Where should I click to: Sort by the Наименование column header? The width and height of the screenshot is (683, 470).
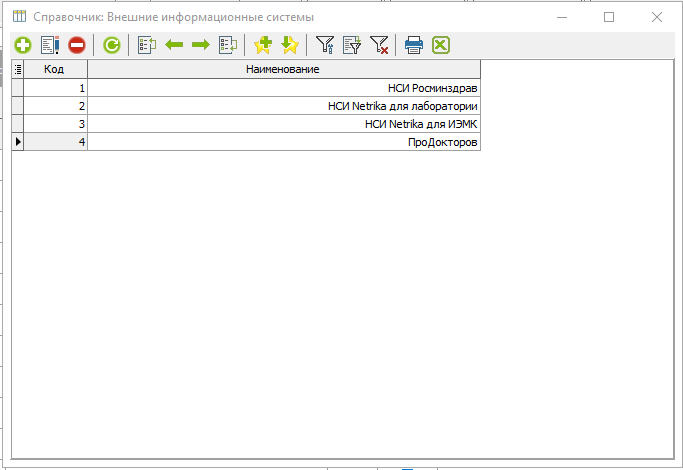coord(284,69)
